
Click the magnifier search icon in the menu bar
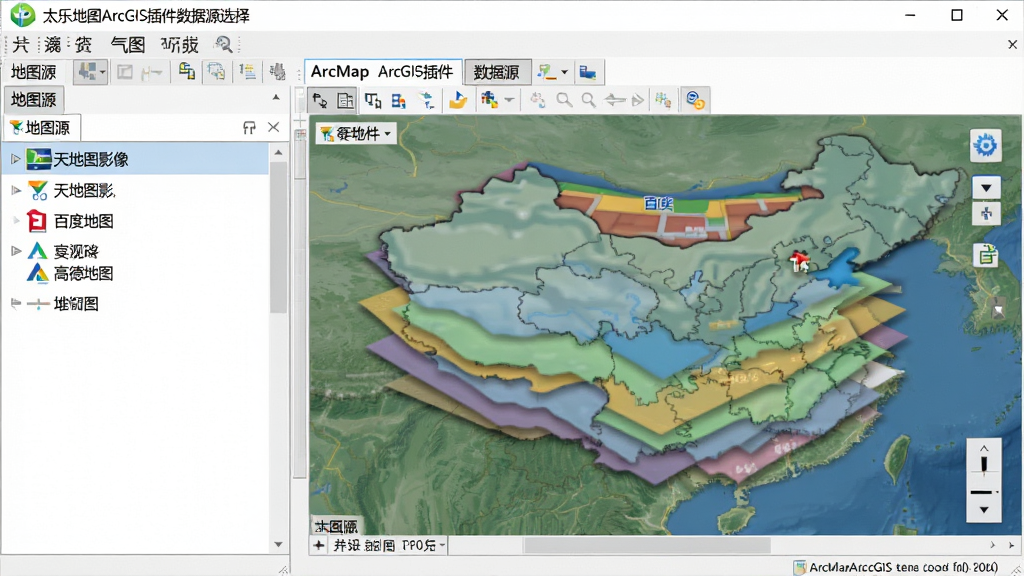click(223, 44)
